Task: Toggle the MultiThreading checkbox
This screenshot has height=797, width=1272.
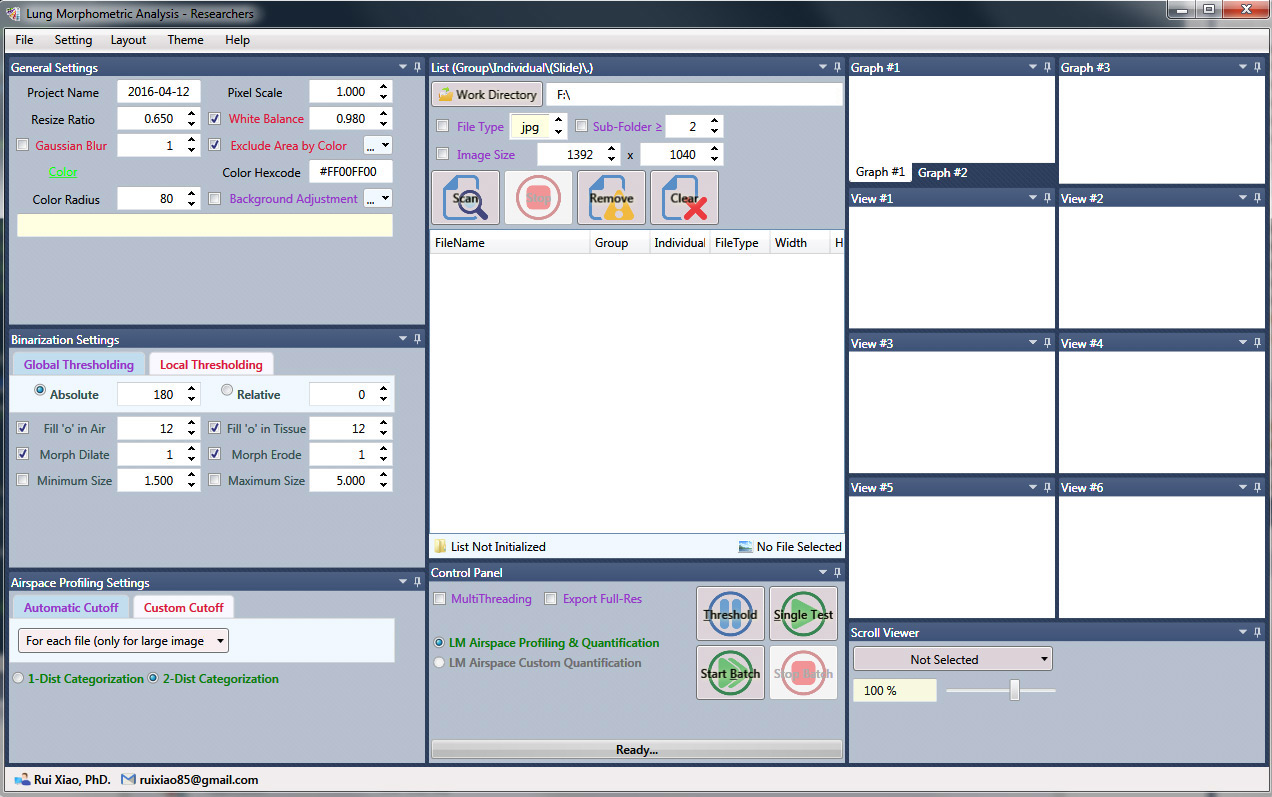Action: [x=440, y=599]
